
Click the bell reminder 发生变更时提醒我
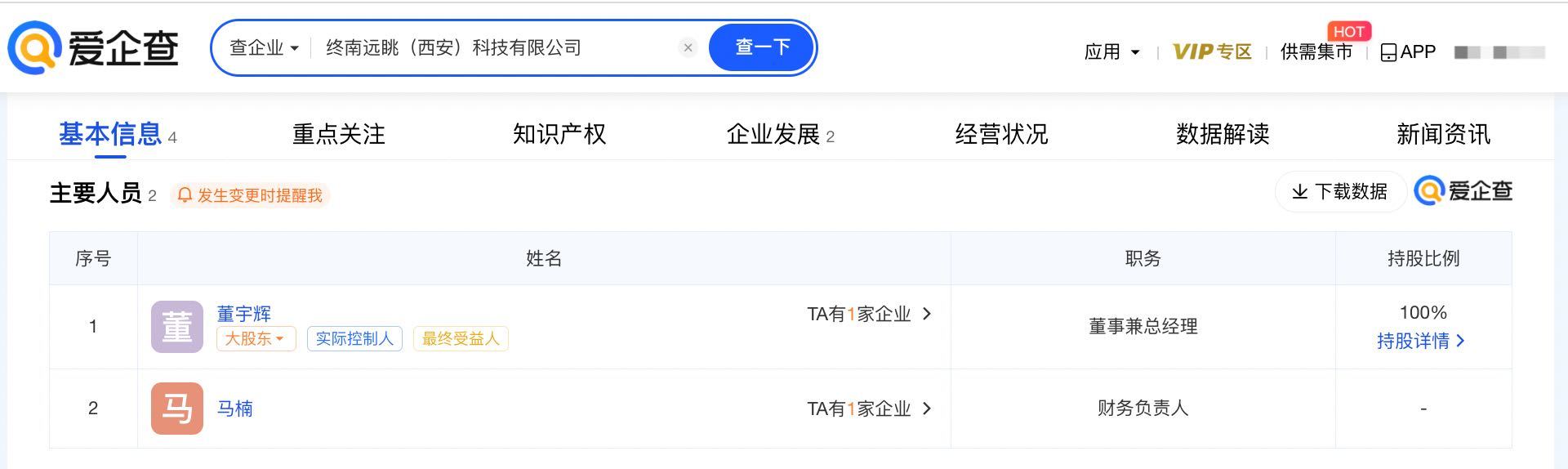(250, 195)
